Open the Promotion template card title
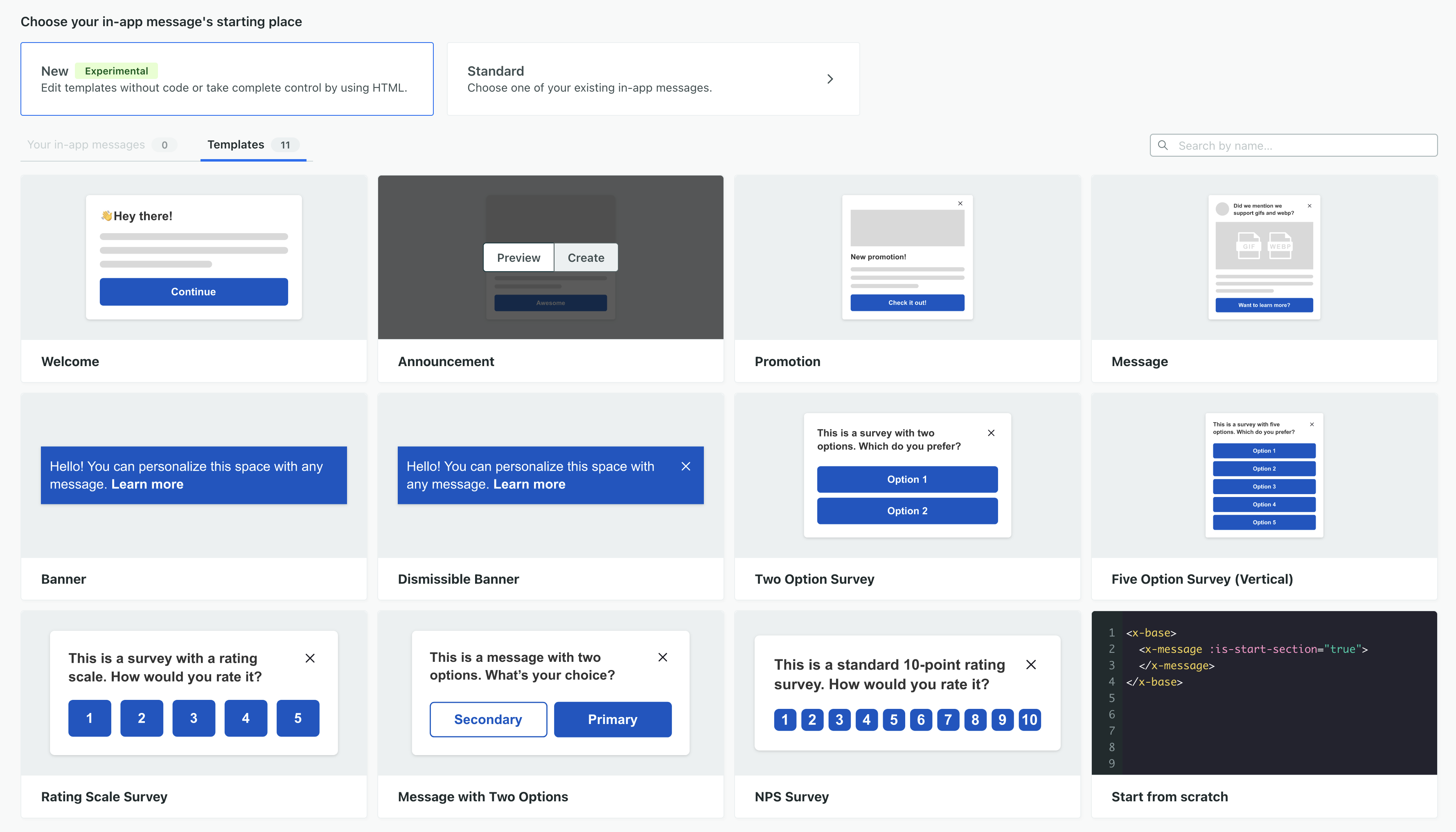The image size is (1456, 832). click(787, 362)
